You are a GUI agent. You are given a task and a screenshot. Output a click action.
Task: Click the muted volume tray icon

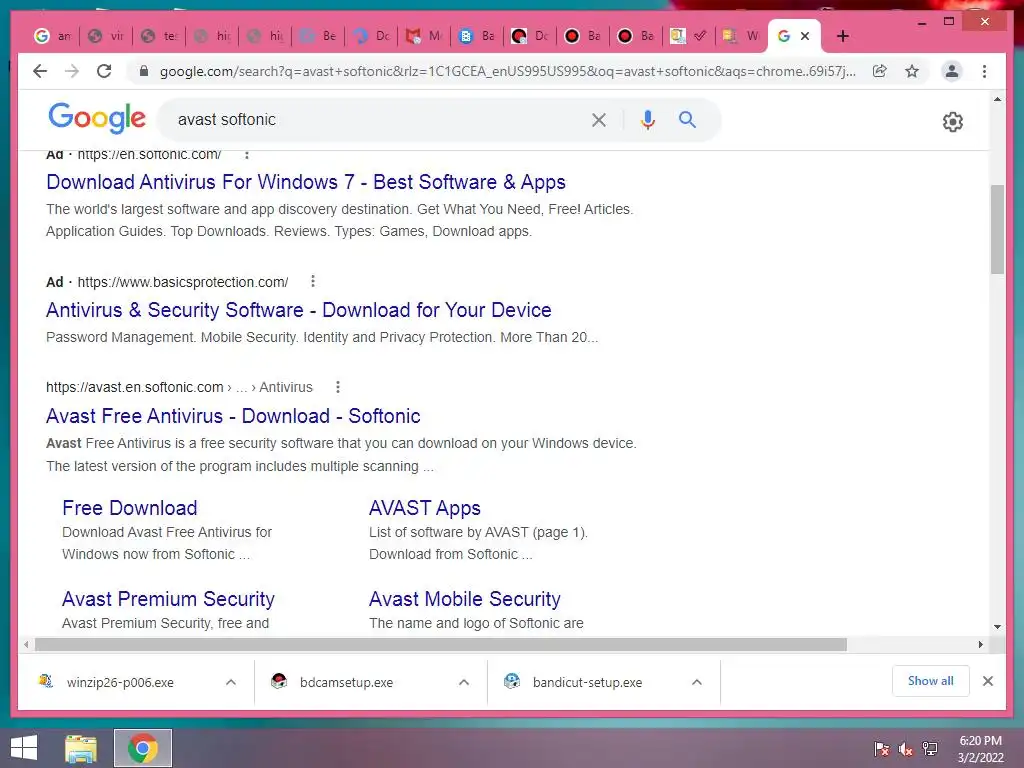[x=906, y=749]
